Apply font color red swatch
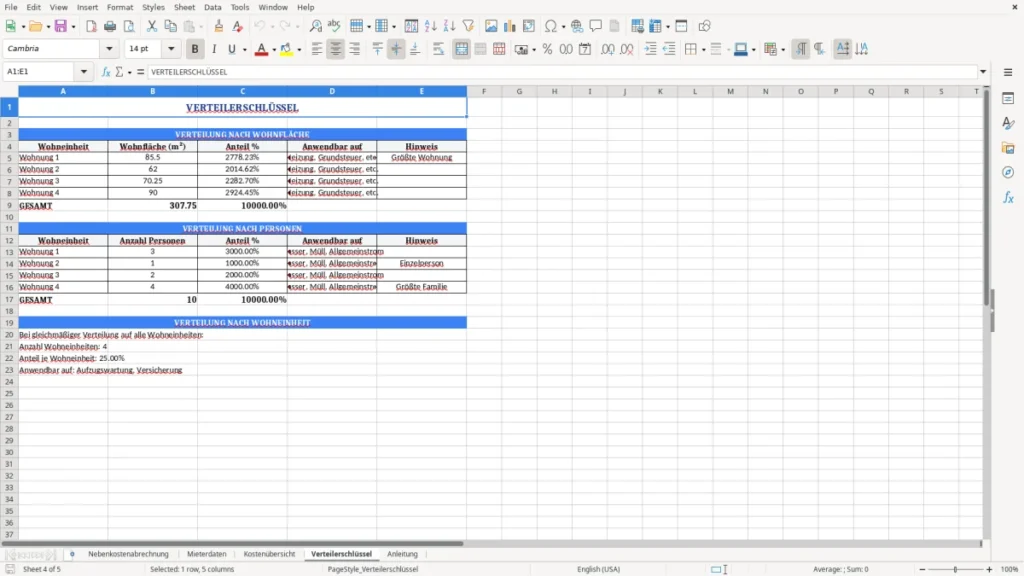 tap(261, 49)
